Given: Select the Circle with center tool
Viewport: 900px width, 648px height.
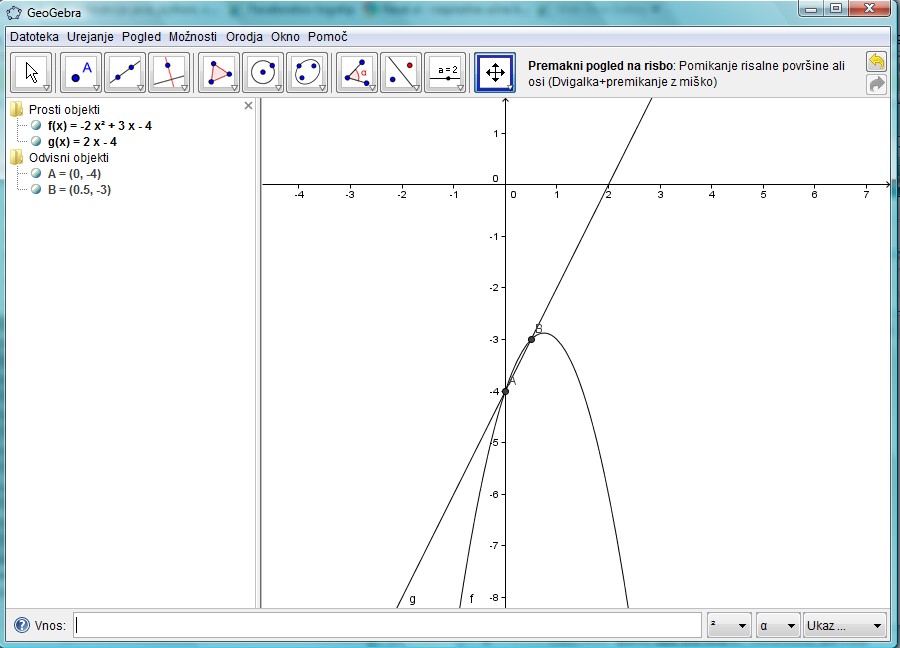Looking at the screenshot, I should [x=263, y=73].
